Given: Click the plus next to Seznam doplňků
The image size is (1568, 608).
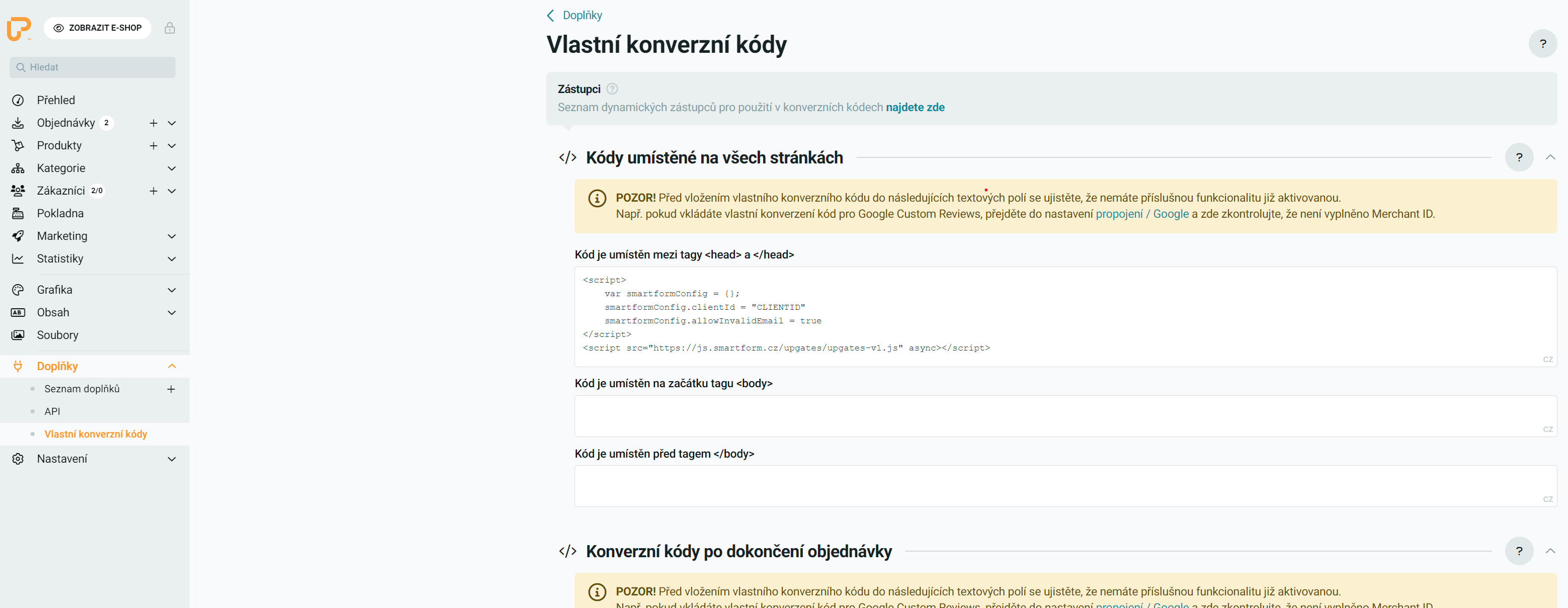Looking at the screenshot, I should click(171, 389).
